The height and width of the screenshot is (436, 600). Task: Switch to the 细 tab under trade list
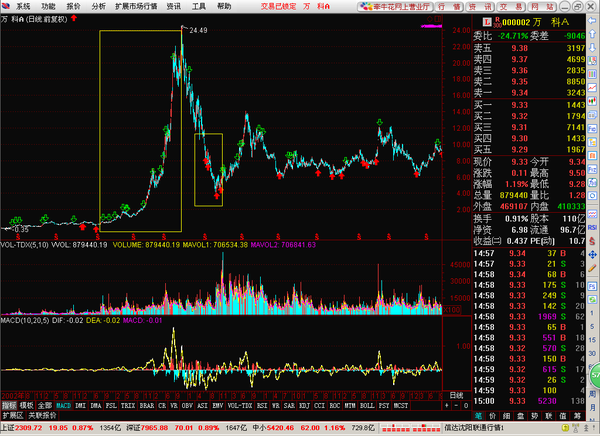[507, 416]
